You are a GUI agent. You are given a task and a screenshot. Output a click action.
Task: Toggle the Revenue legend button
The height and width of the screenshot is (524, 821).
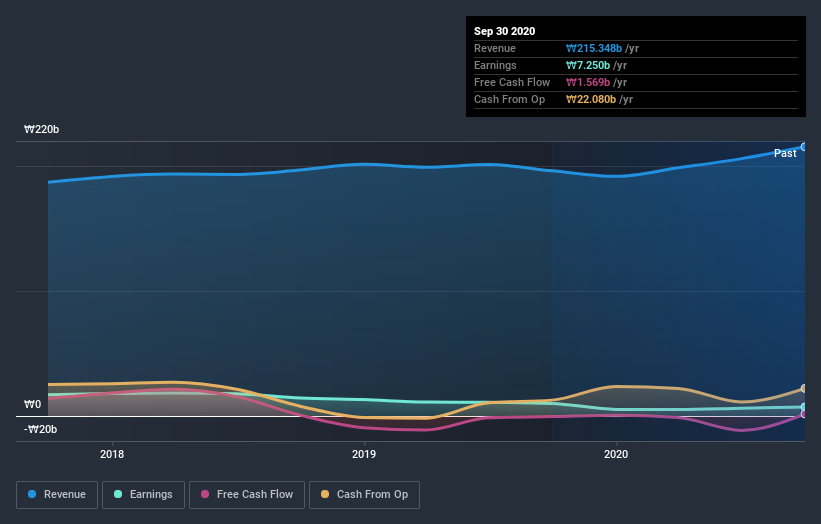pyautogui.click(x=57, y=495)
